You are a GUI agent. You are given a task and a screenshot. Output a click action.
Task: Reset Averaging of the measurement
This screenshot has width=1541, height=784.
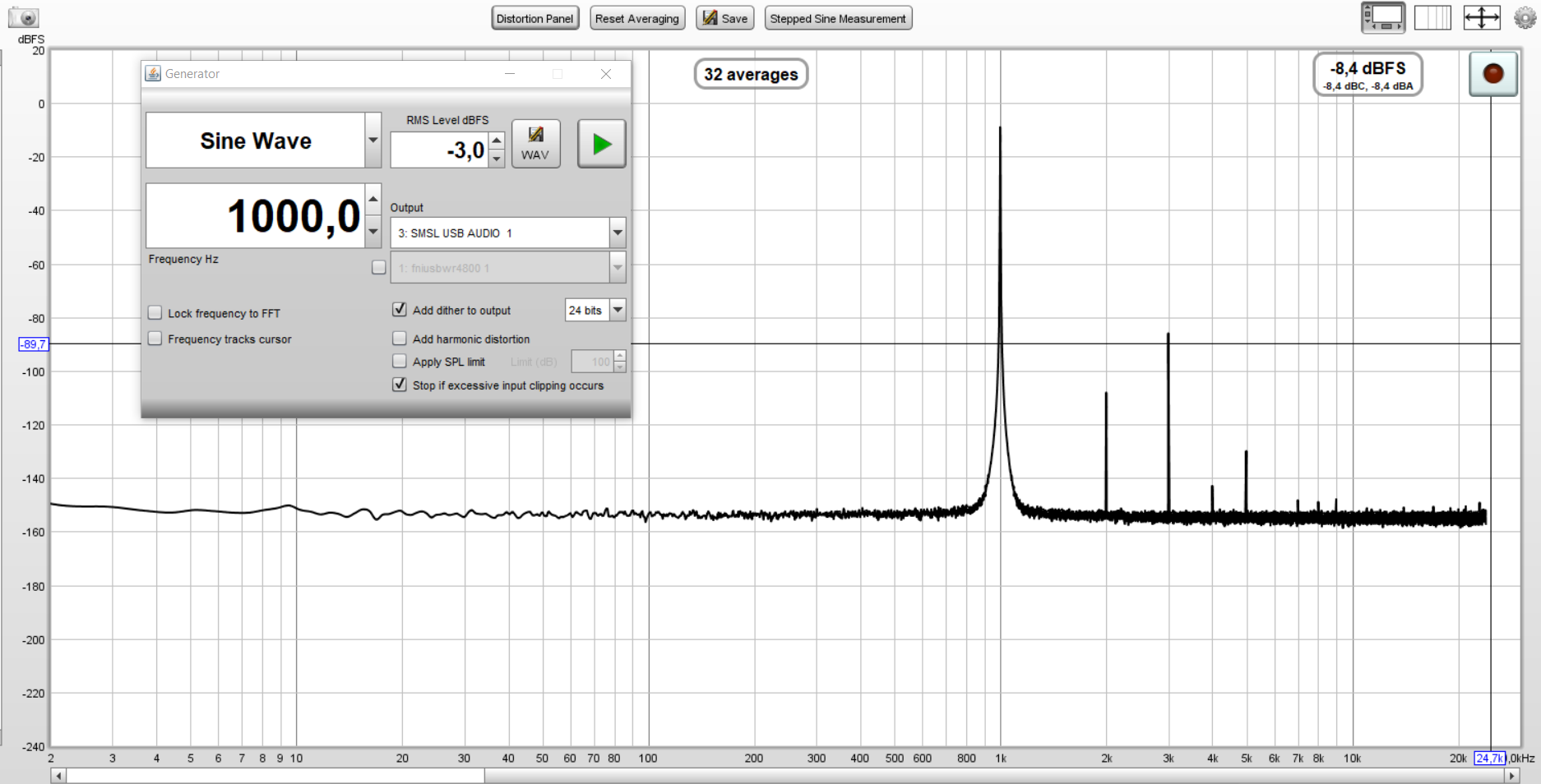click(637, 18)
